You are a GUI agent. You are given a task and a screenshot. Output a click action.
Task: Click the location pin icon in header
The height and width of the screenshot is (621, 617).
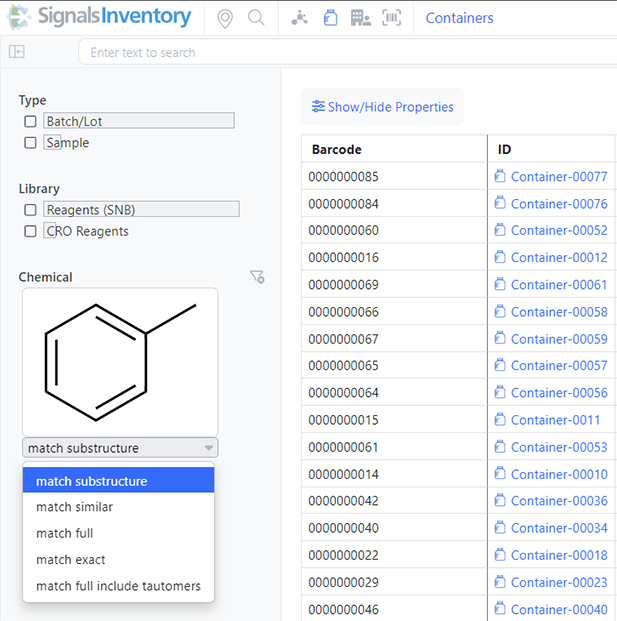pos(225,18)
